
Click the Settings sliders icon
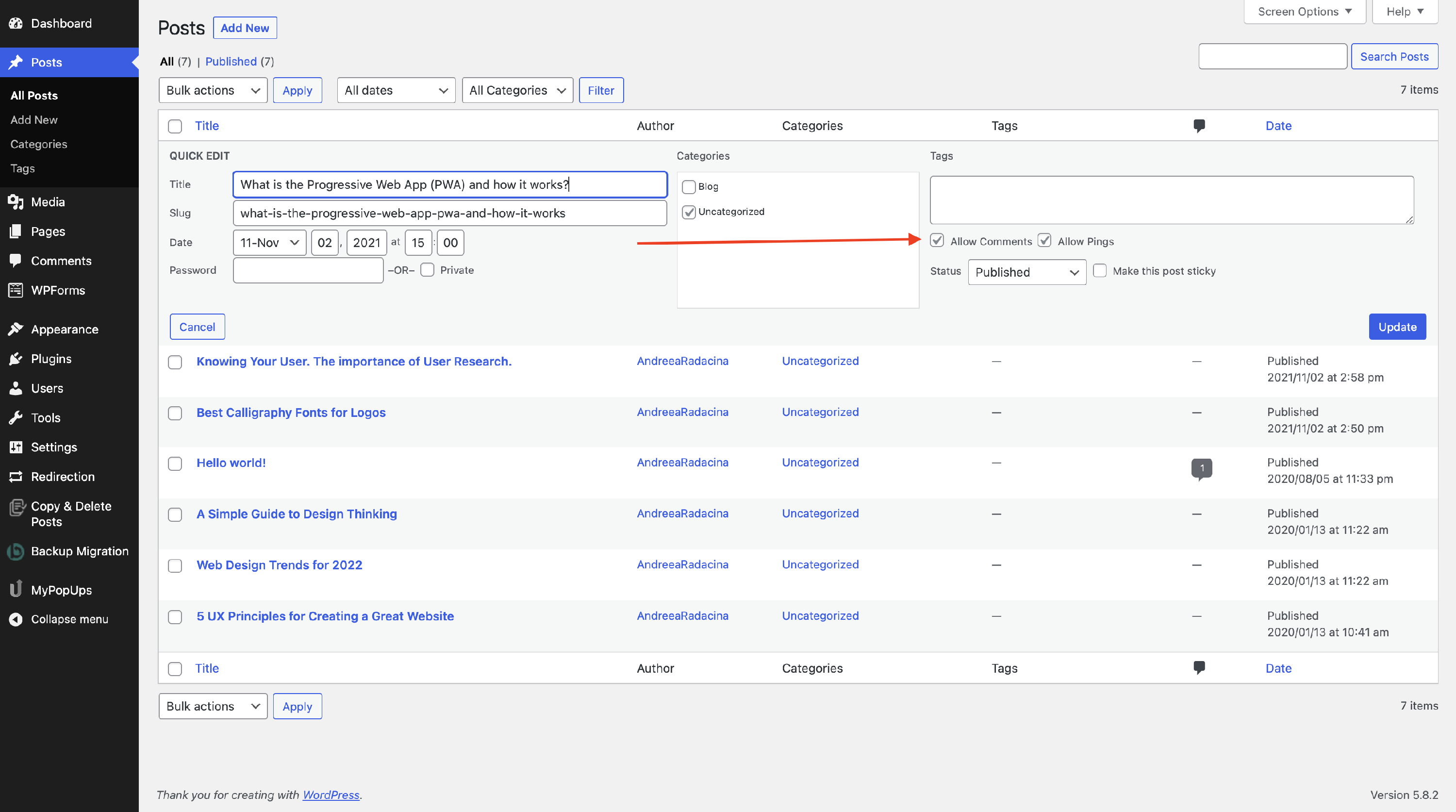point(16,447)
